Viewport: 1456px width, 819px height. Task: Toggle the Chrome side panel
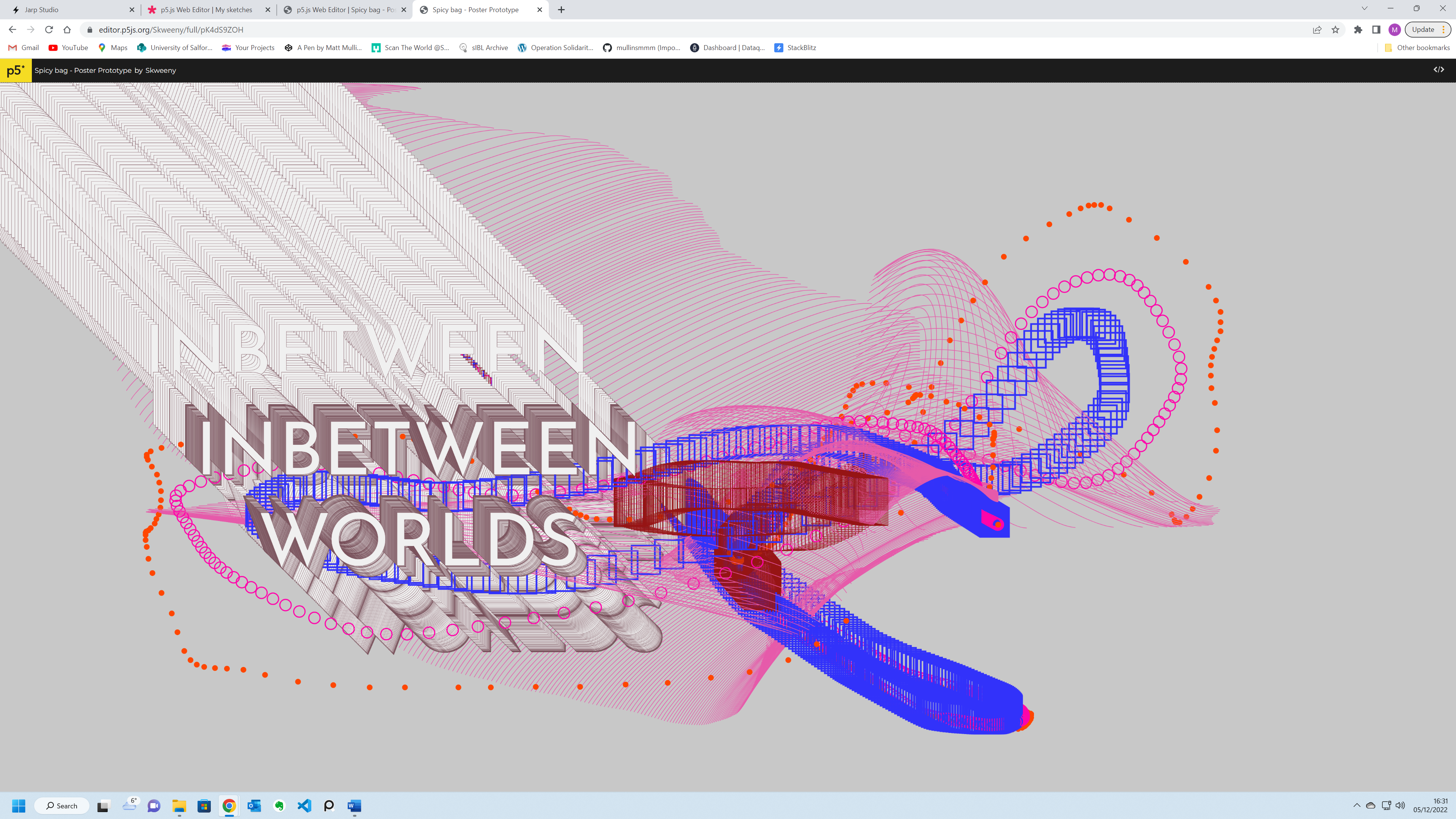1376,30
